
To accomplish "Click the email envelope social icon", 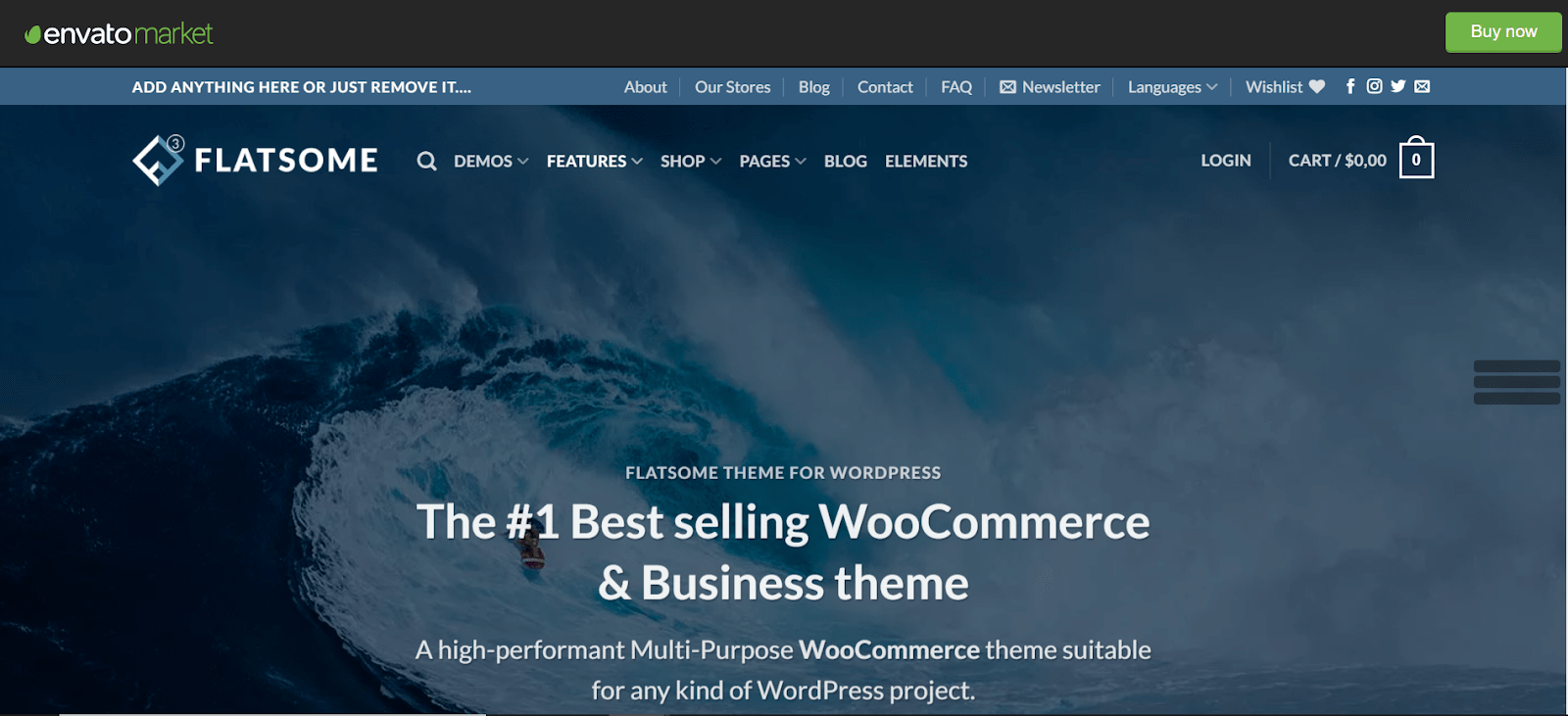I will [1422, 86].
